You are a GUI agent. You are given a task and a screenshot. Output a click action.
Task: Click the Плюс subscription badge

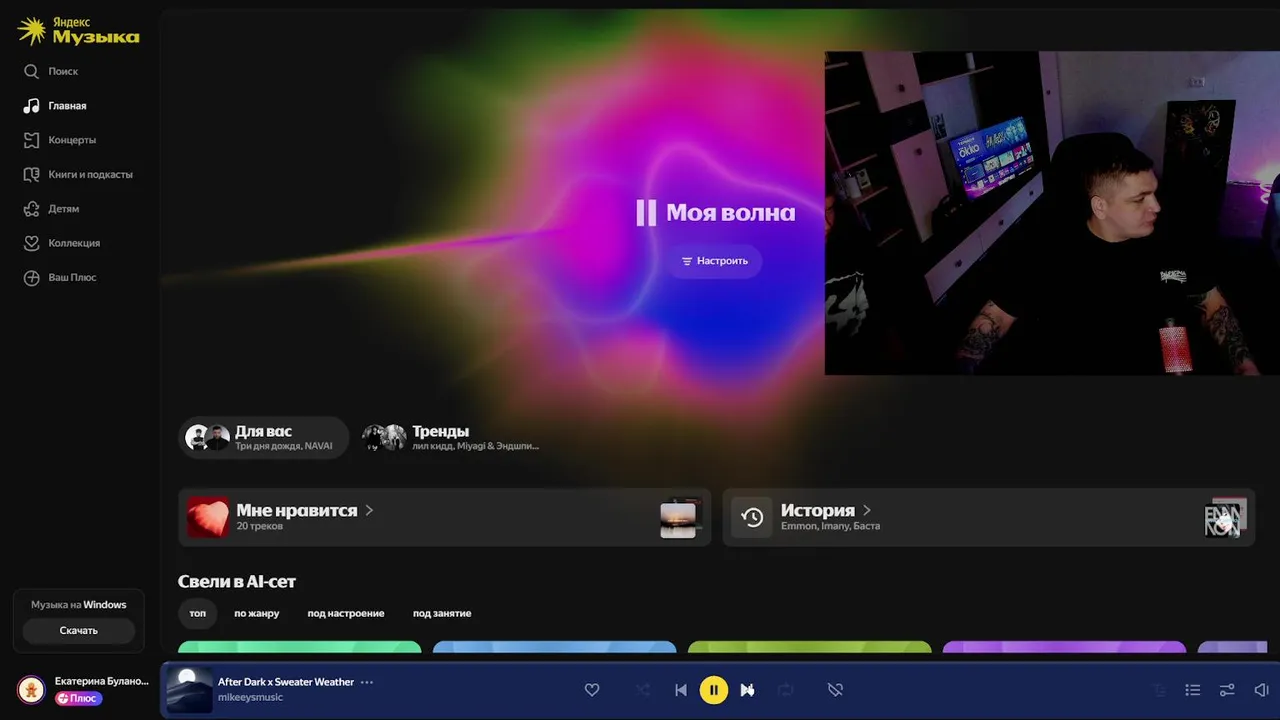tap(79, 698)
